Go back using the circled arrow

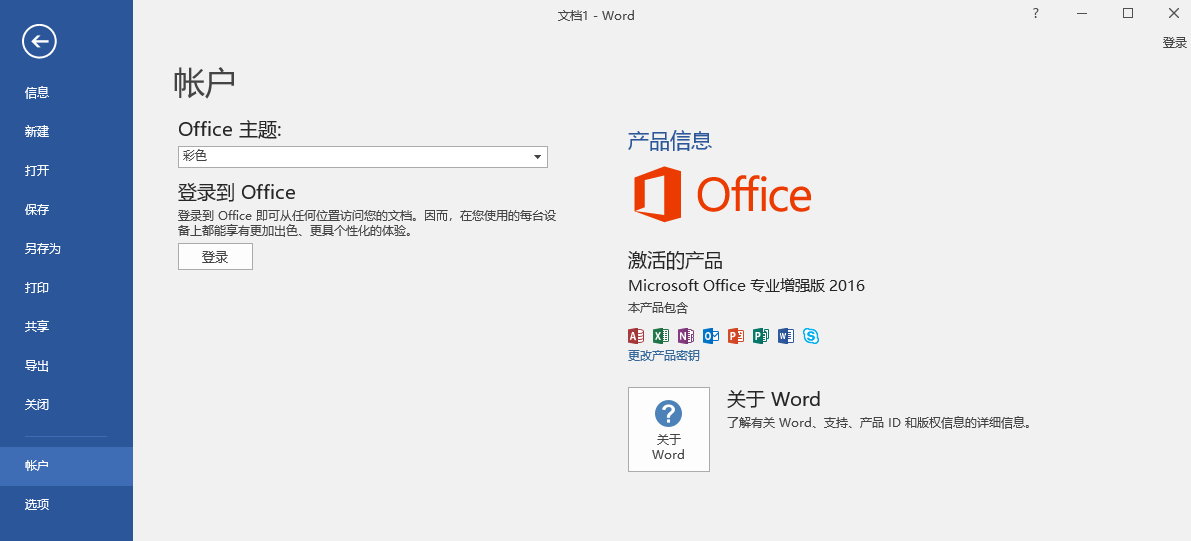click(39, 41)
